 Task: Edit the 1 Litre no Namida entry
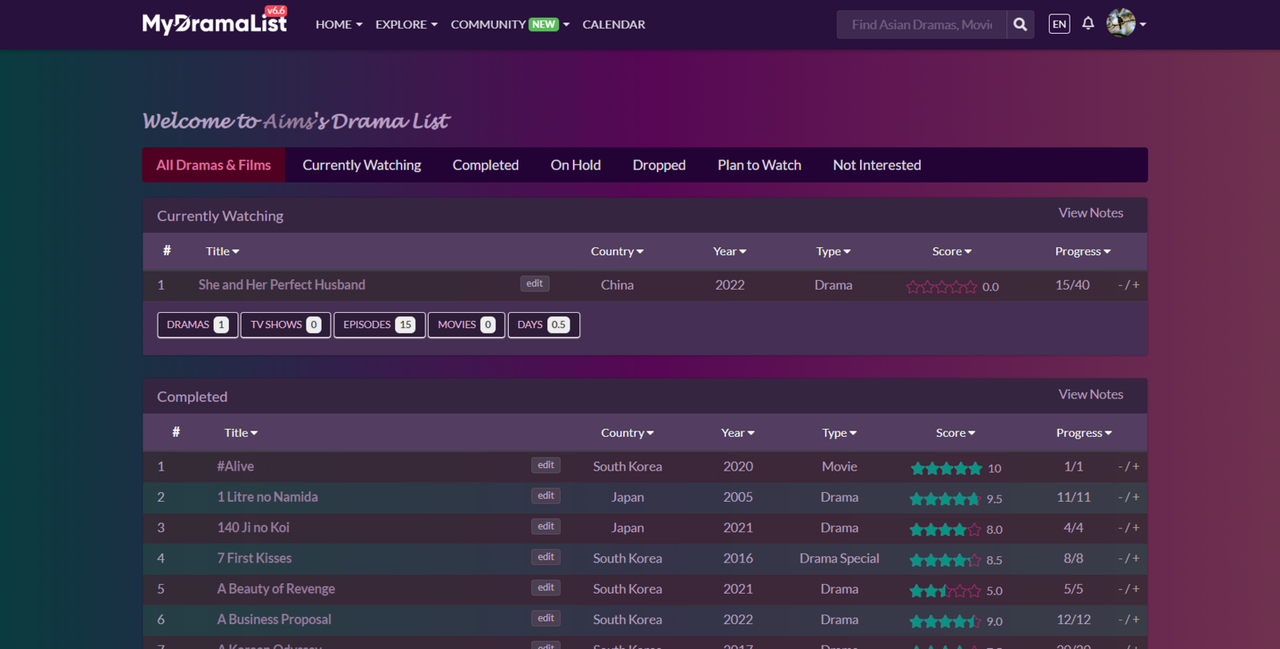pyautogui.click(x=546, y=496)
